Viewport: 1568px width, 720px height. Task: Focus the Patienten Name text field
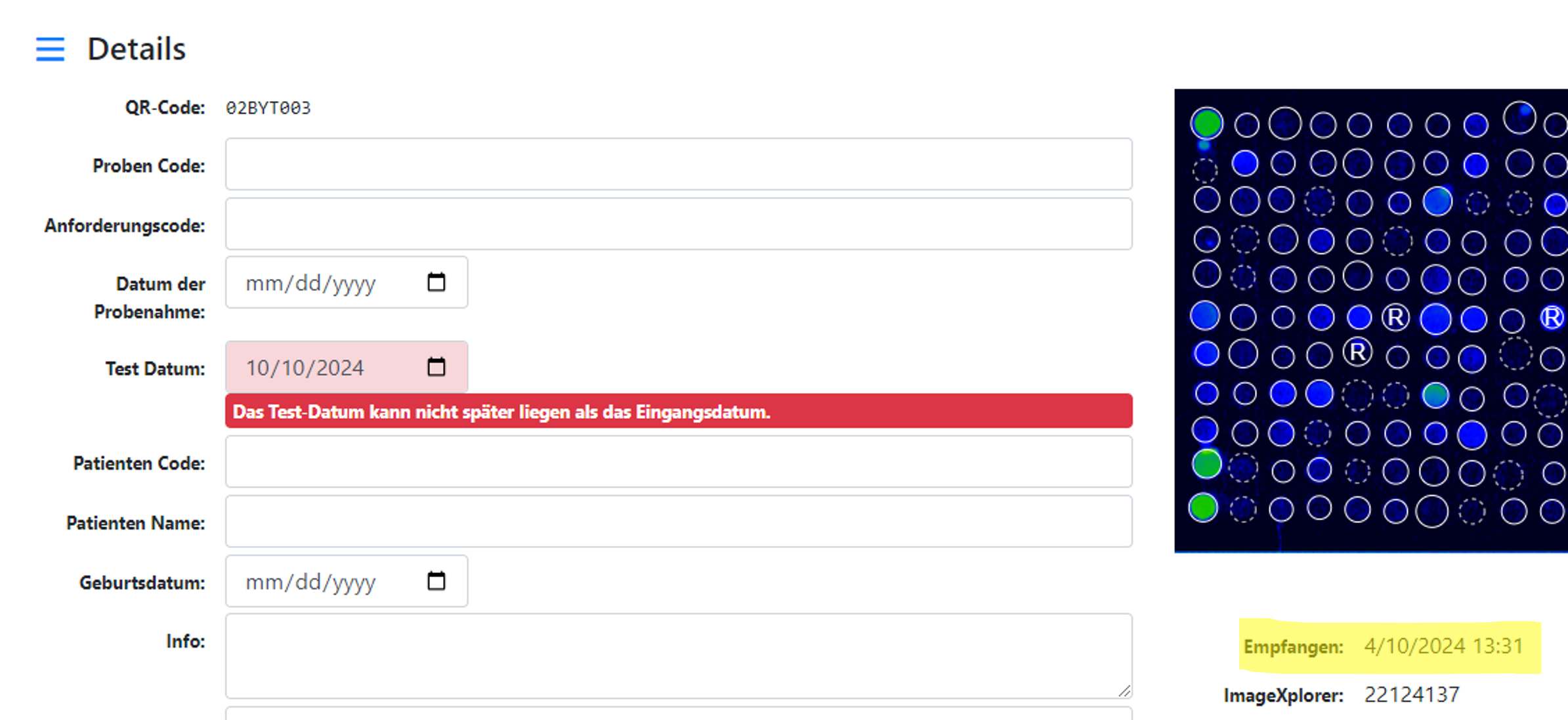(678, 522)
